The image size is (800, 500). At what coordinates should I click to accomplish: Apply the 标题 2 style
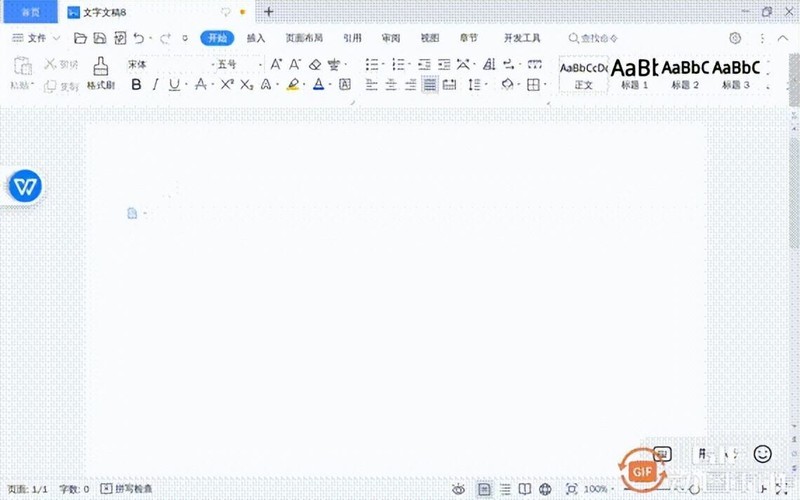tap(685, 74)
